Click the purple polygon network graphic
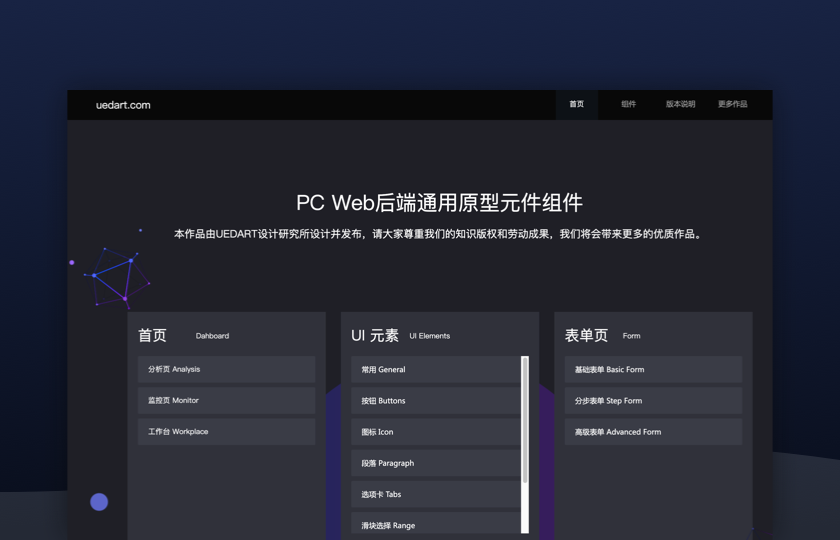 [x=114, y=273]
